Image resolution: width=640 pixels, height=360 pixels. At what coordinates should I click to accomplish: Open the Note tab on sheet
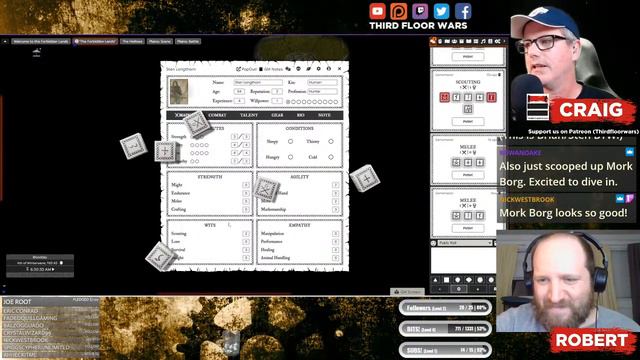(x=324, y=116)
